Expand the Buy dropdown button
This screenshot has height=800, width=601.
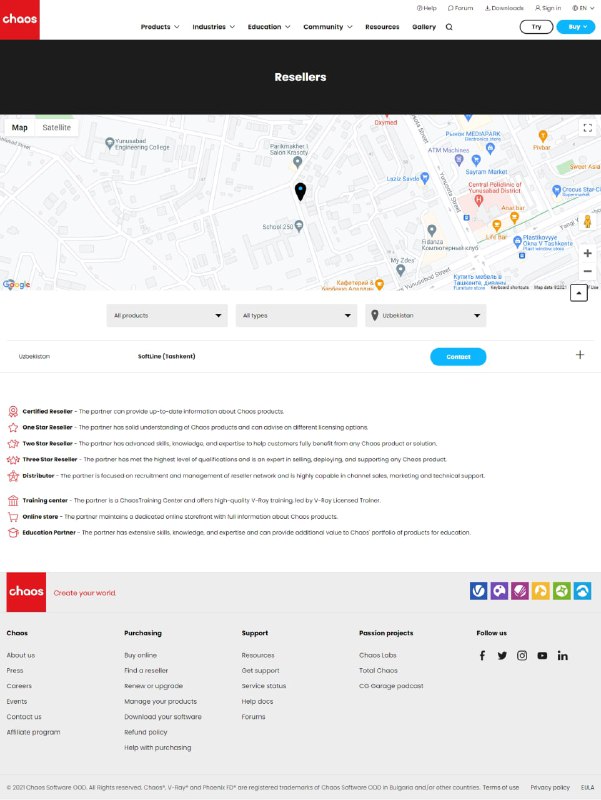(x=575, y=27)
